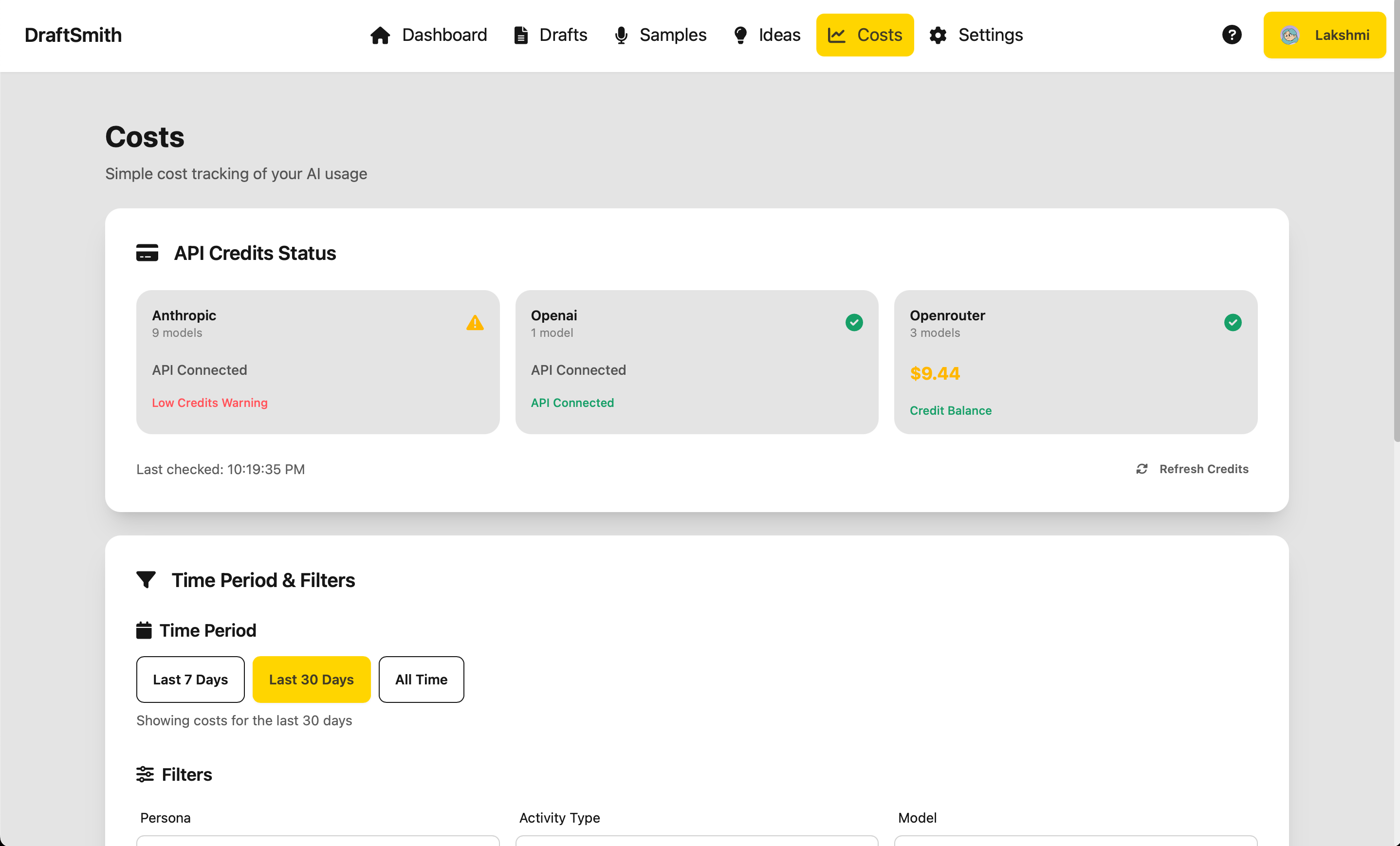Click the DraftSmith logo
Image resolution: width=1400 pixels, height=846 pixels.
74,35
